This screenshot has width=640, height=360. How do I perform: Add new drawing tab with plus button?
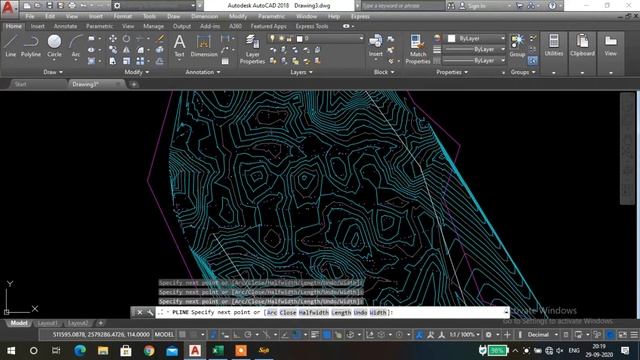pos(133,84)
